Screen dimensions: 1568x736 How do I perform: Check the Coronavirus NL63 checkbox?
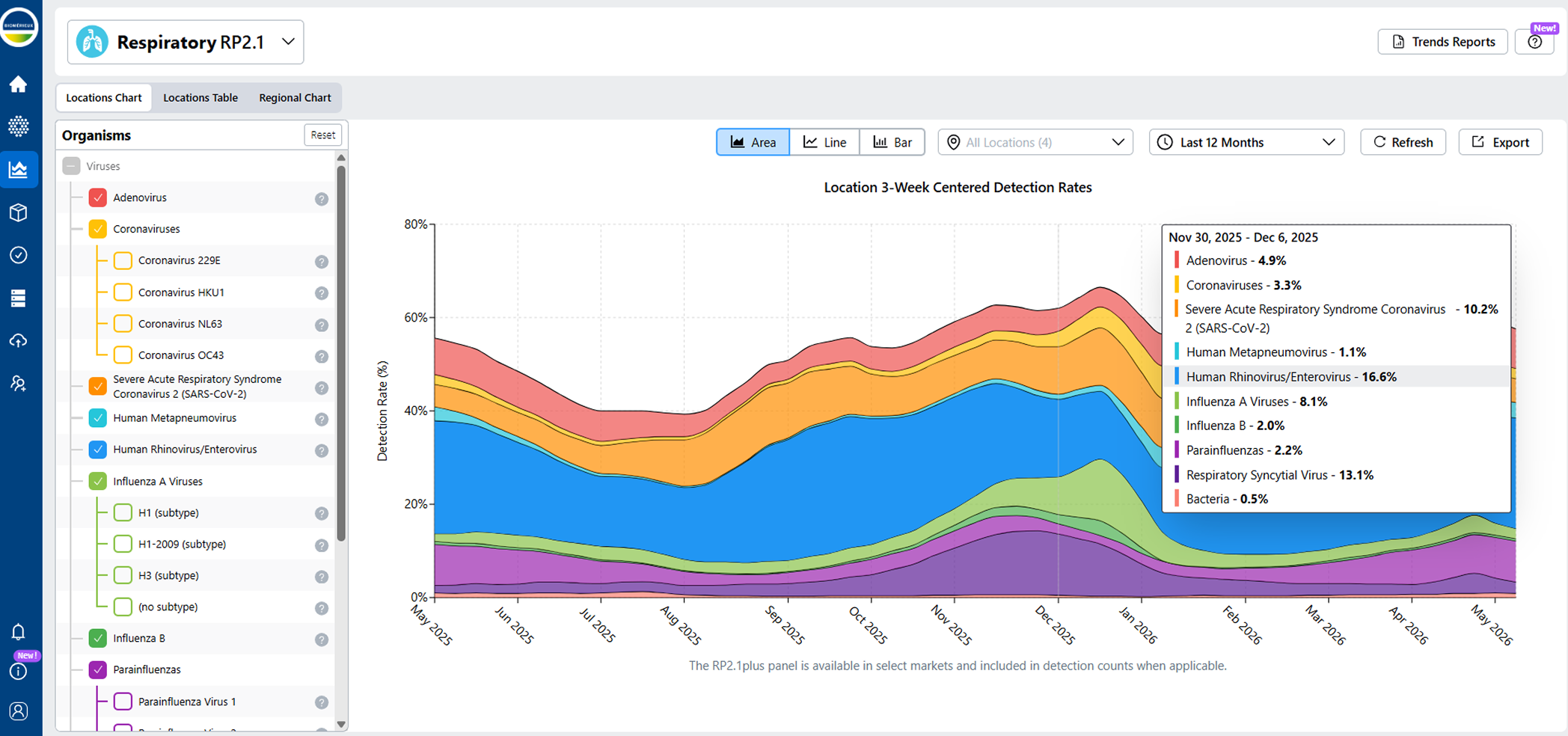click(123, 323)
